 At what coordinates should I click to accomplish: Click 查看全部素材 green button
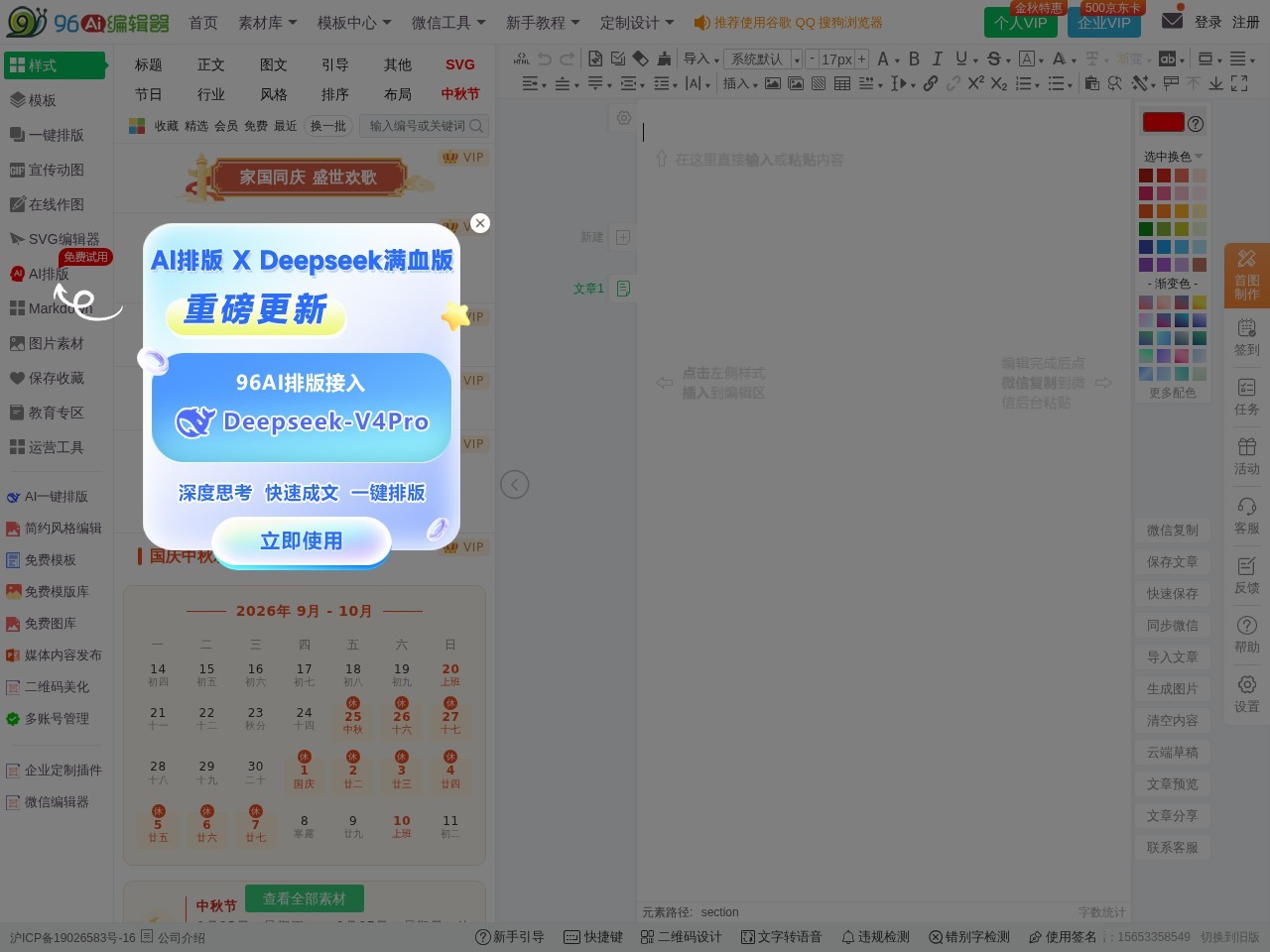[305, 898]
